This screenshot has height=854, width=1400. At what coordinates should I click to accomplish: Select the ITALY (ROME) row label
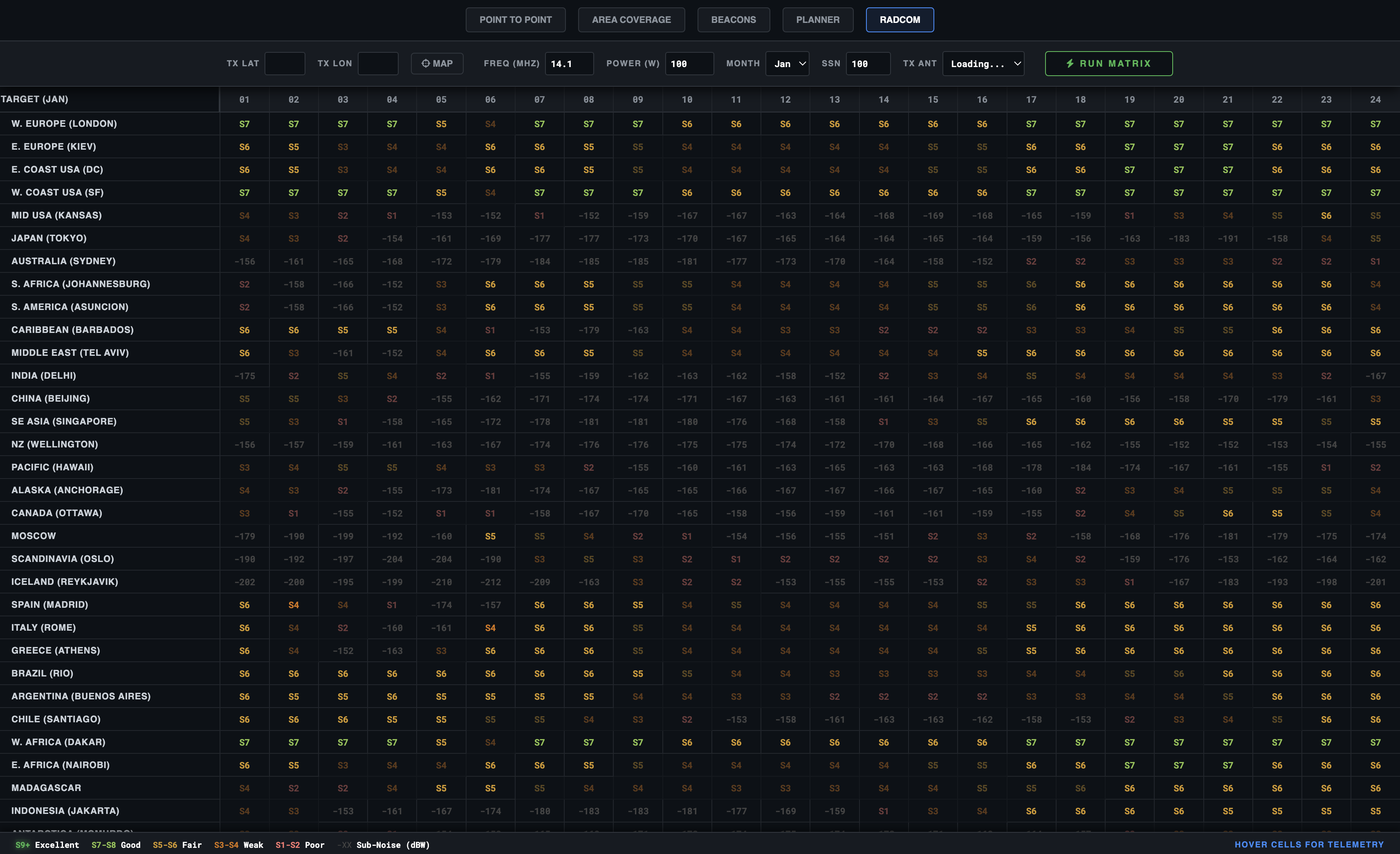point(43,627)
